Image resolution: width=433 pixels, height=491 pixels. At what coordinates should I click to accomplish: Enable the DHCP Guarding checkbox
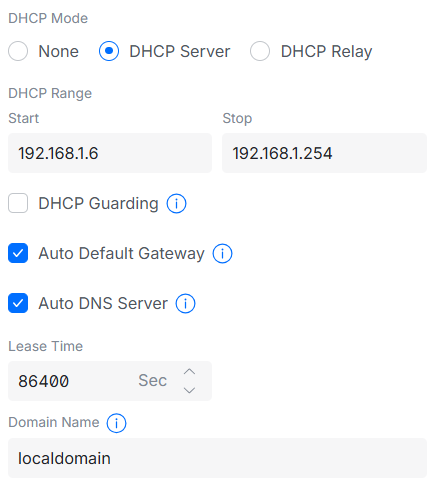(18, 203)
